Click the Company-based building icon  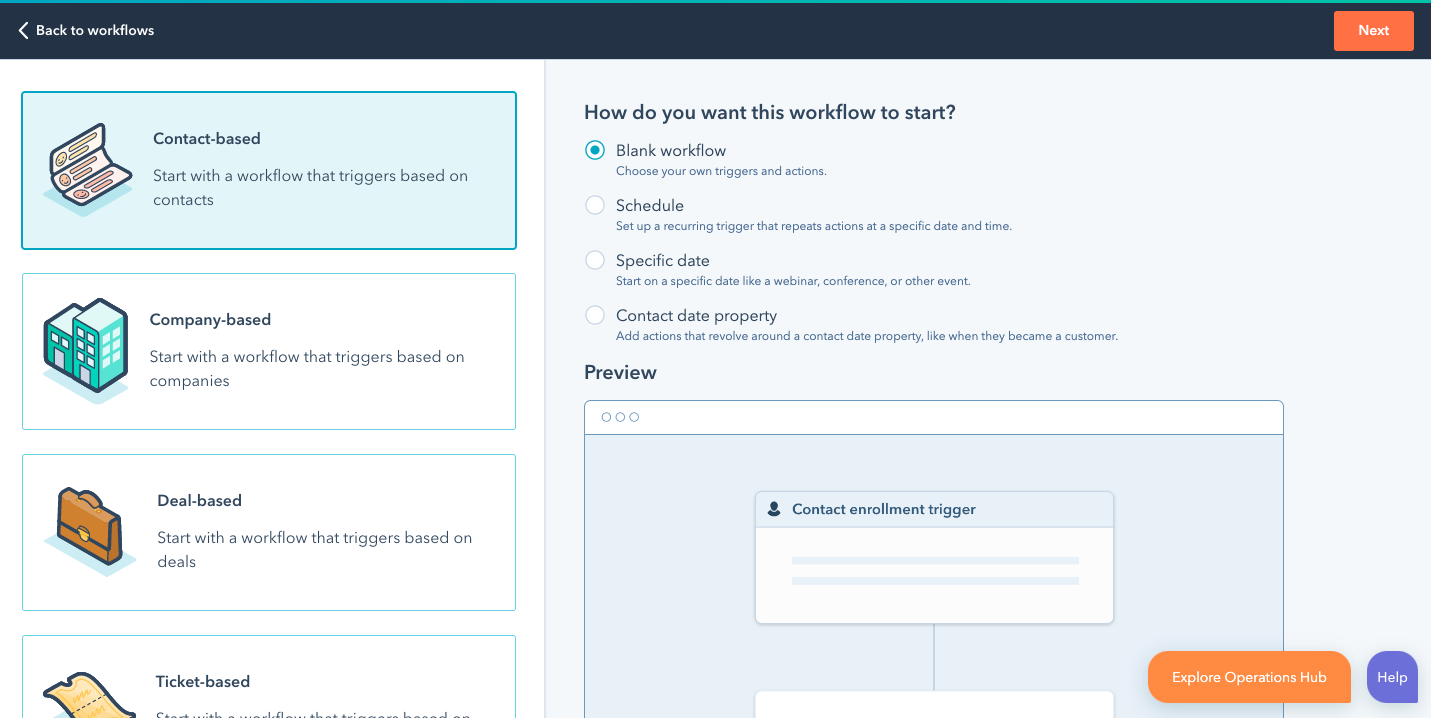click(x=86, y=350)
